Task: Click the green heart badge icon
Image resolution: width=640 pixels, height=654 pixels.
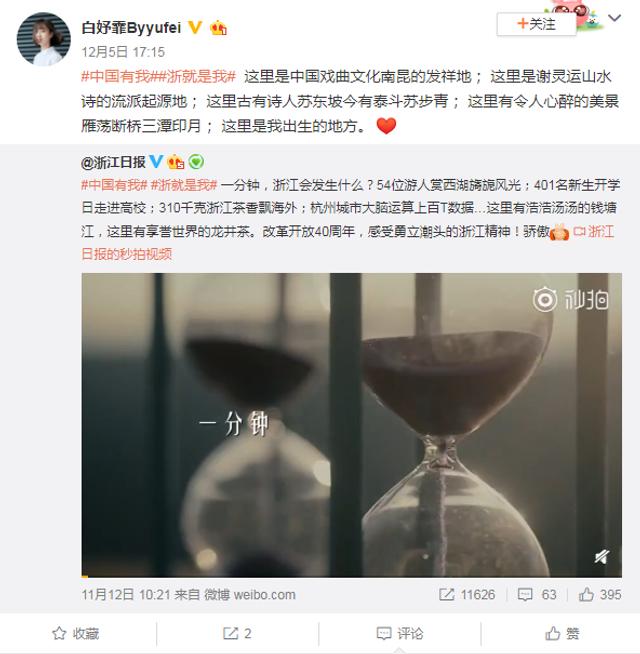Action: (196, 161)
